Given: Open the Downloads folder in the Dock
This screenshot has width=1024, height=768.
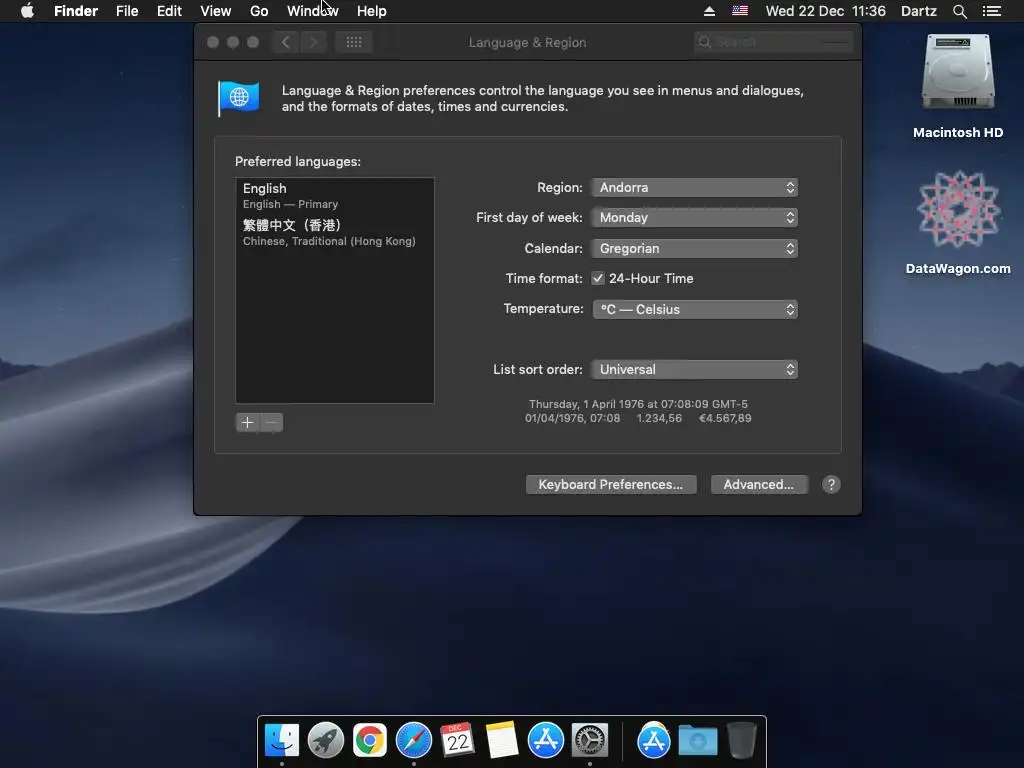Looking at the screenshot, I should coord(697,741).
